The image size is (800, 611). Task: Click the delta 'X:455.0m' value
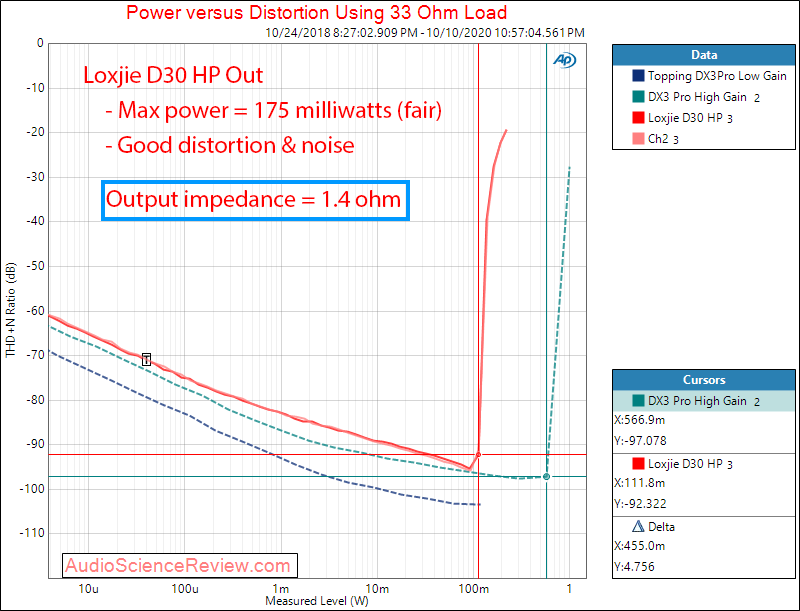(x=639, y=546)
